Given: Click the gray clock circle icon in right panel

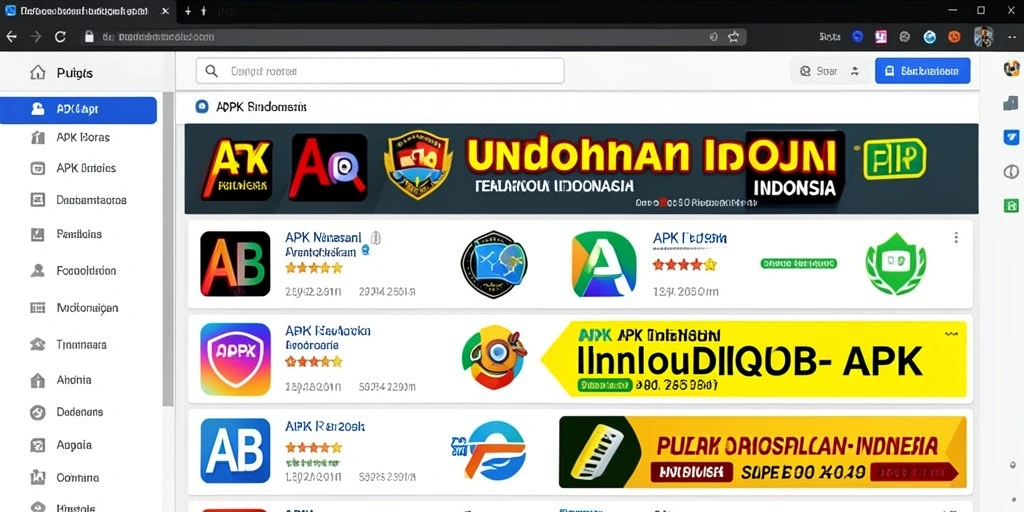Looking at the screenshot, I should pos(1010,172).
